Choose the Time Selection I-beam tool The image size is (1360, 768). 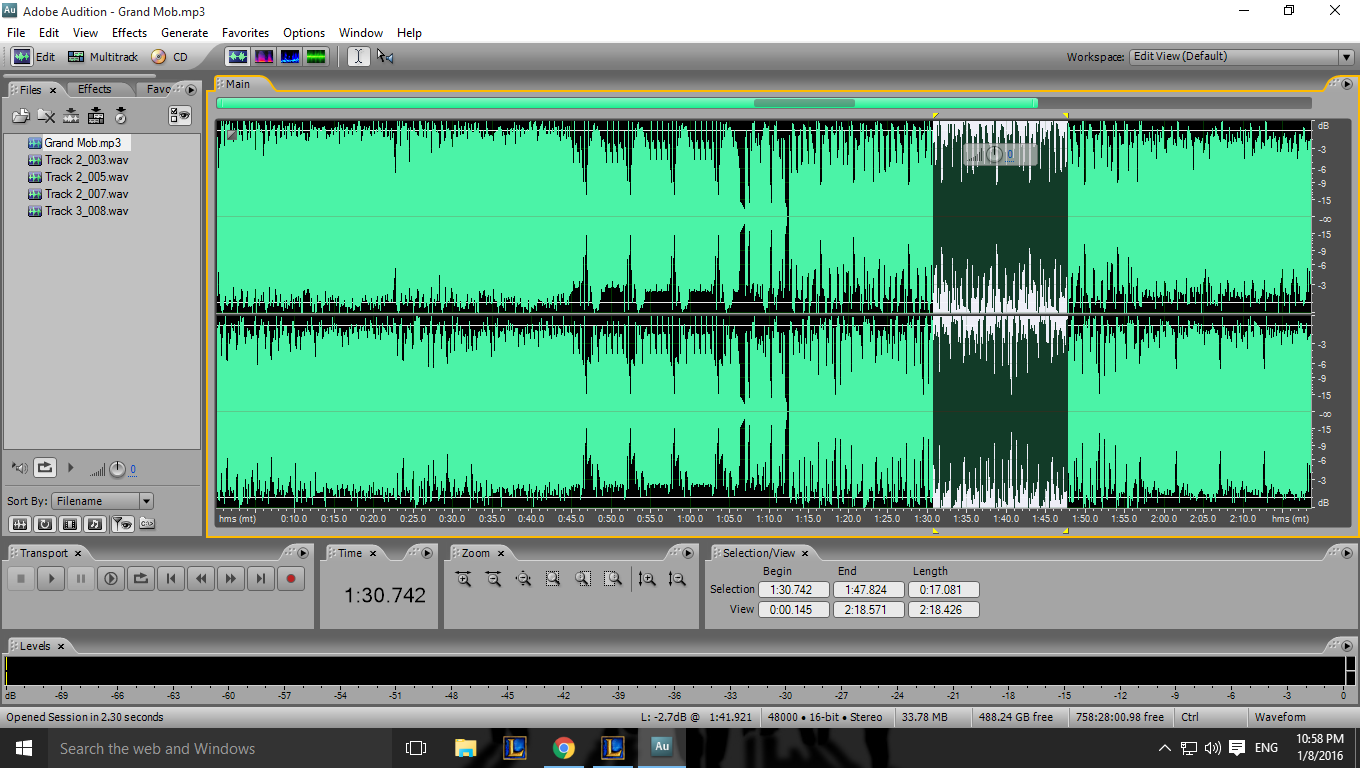click(x=359, y=57)
